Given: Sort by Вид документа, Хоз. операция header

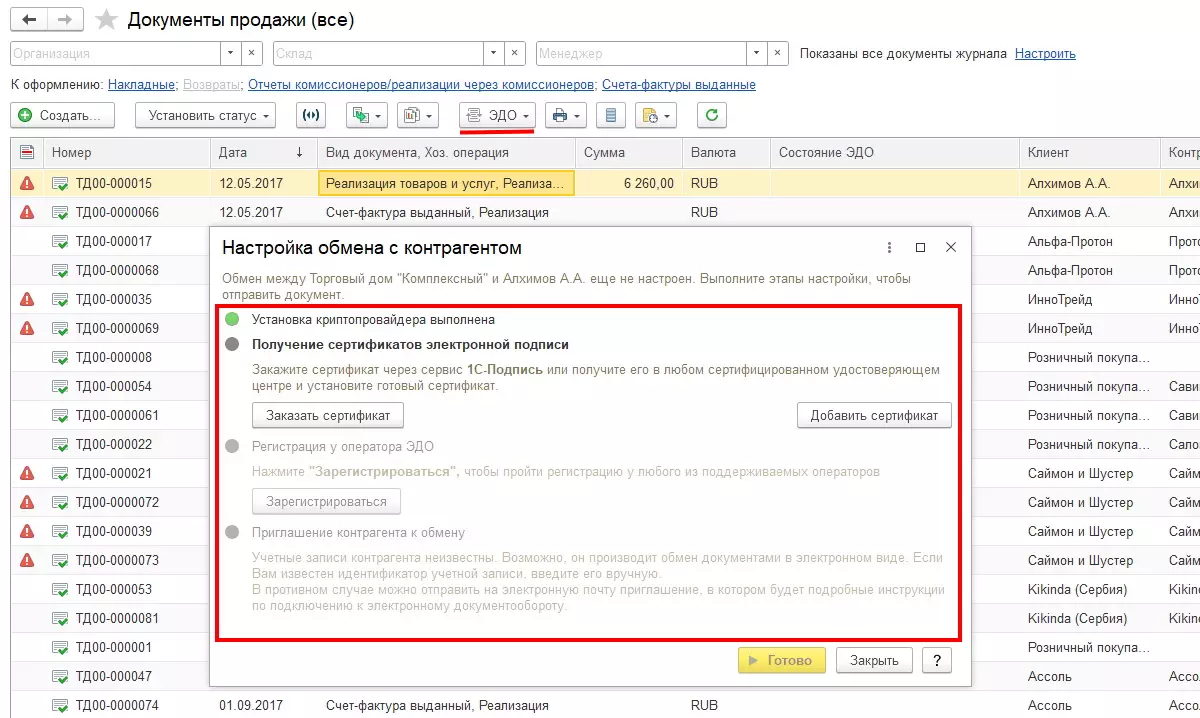Looking at the screenshot, I should (446, 153).
